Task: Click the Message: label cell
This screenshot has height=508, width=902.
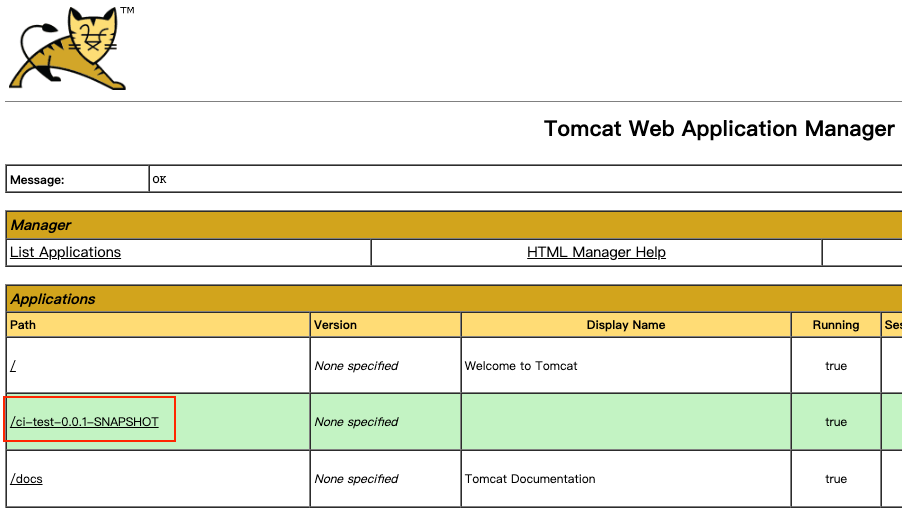Action: [77, 179]
